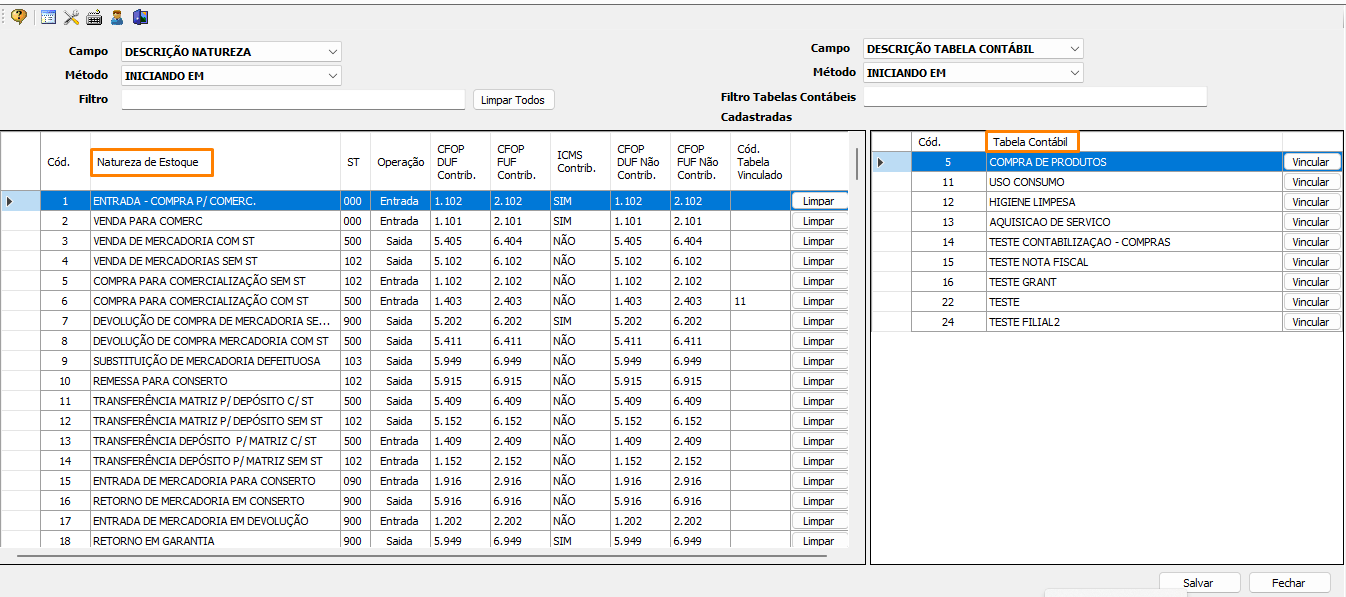1346x597 pixels.
Task: Open the help question mark icon
Action: (x=19, y=17)
